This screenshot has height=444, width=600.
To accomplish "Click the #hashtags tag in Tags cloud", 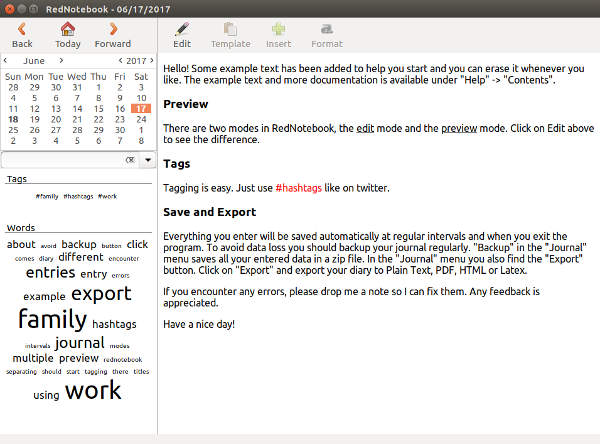I will click(78, 196).
